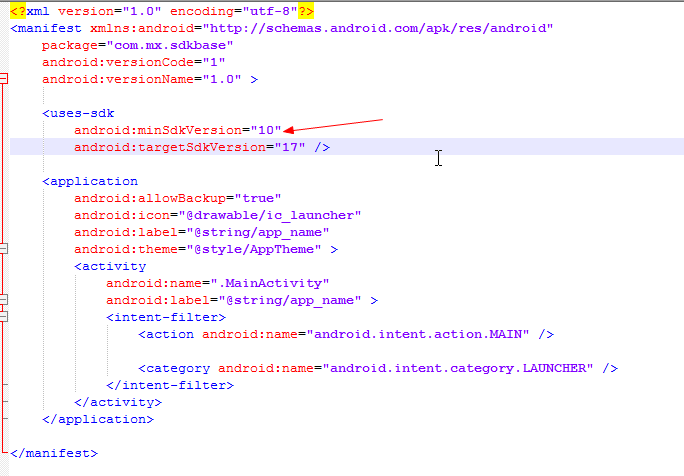Collapse the application fold marker beside android:theme
Screen dimensions: 684x476
(x=3, y=249)
